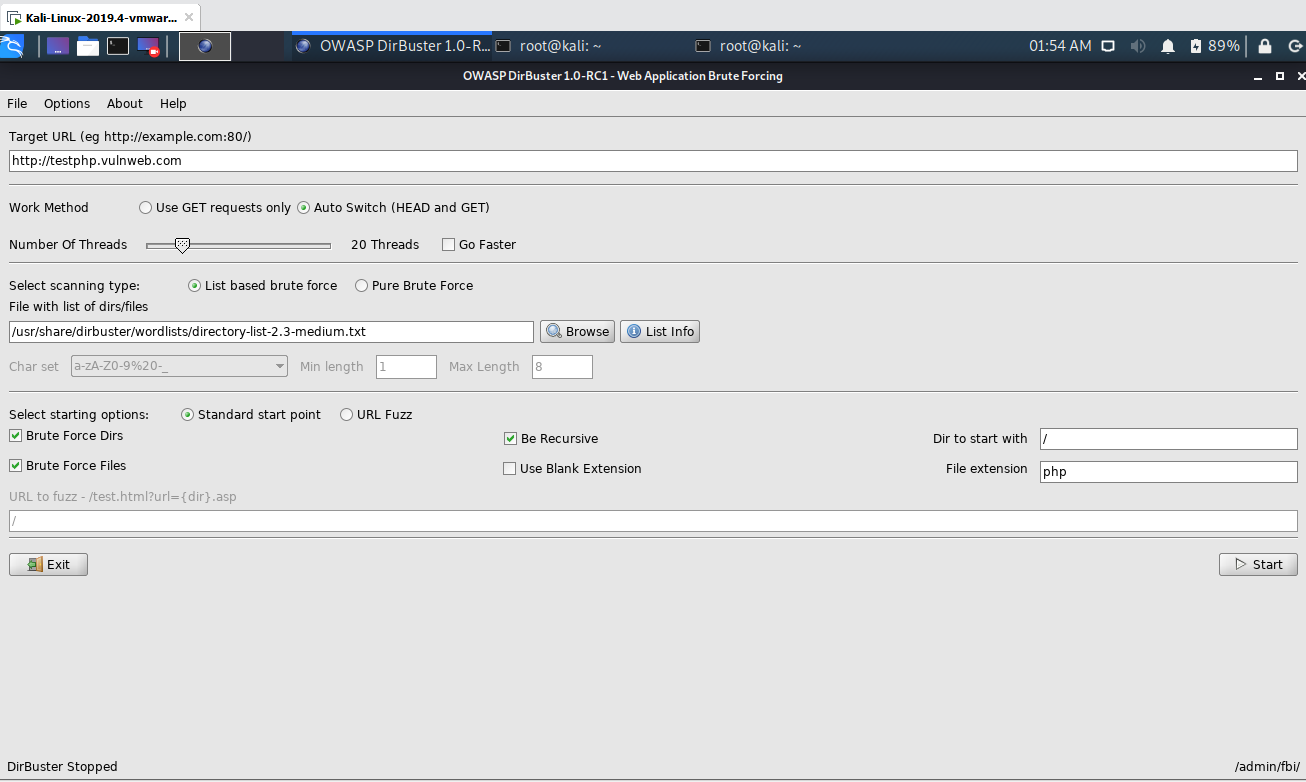Open the notifications bell icon
Viewport: 1306px width, 782px height.
[1167, 46]
